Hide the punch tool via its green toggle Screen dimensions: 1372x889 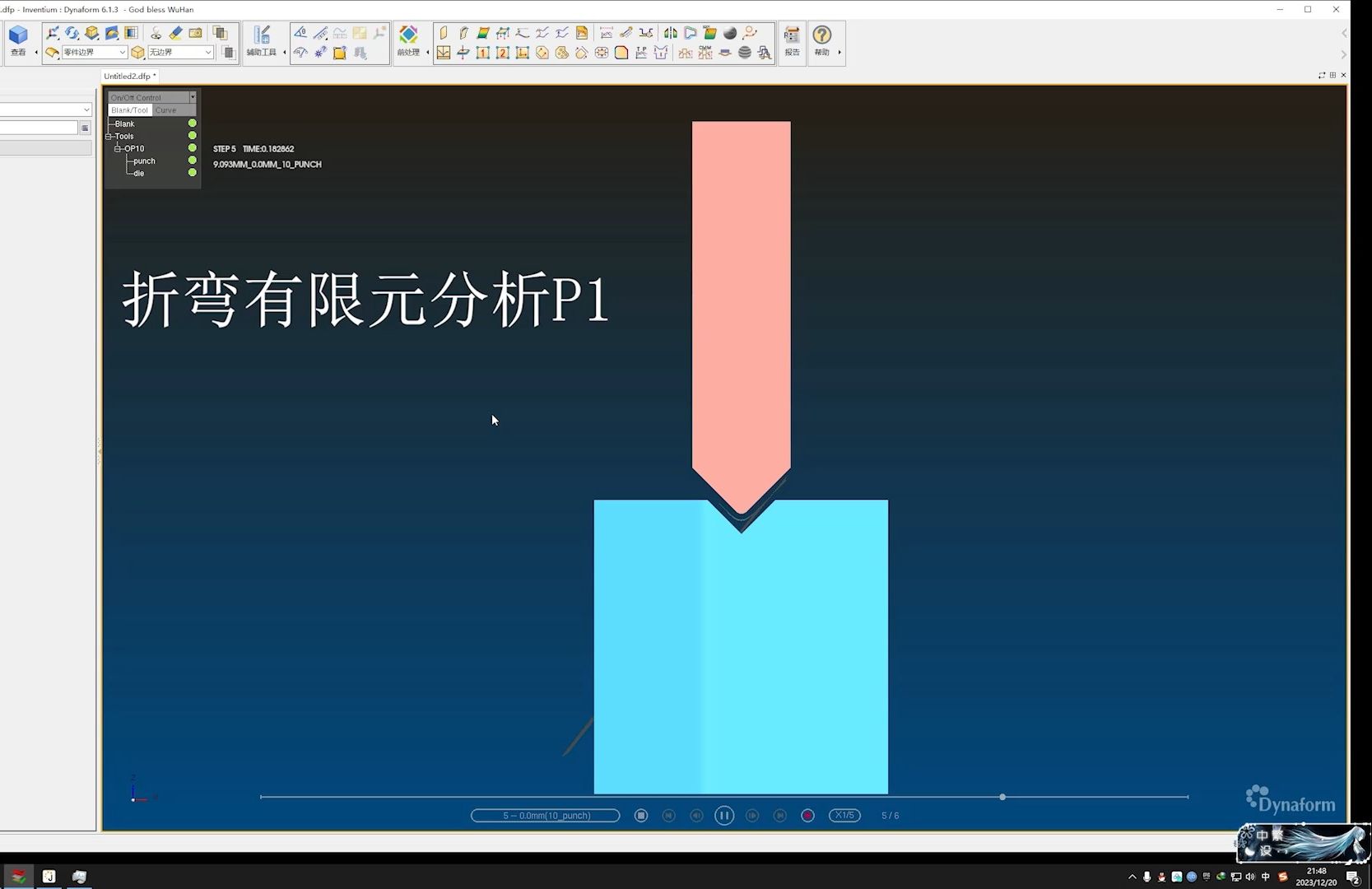point(192,161)
